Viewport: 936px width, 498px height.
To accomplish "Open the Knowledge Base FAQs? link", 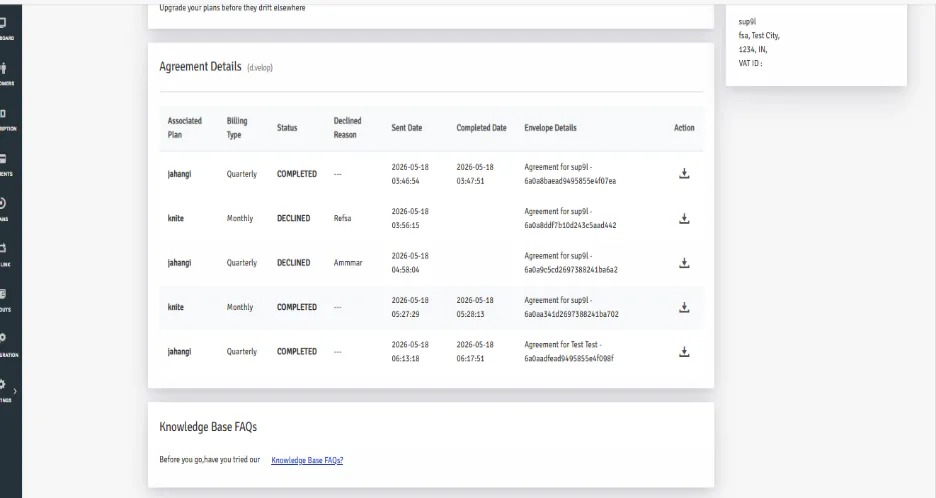I will (307, 460).
